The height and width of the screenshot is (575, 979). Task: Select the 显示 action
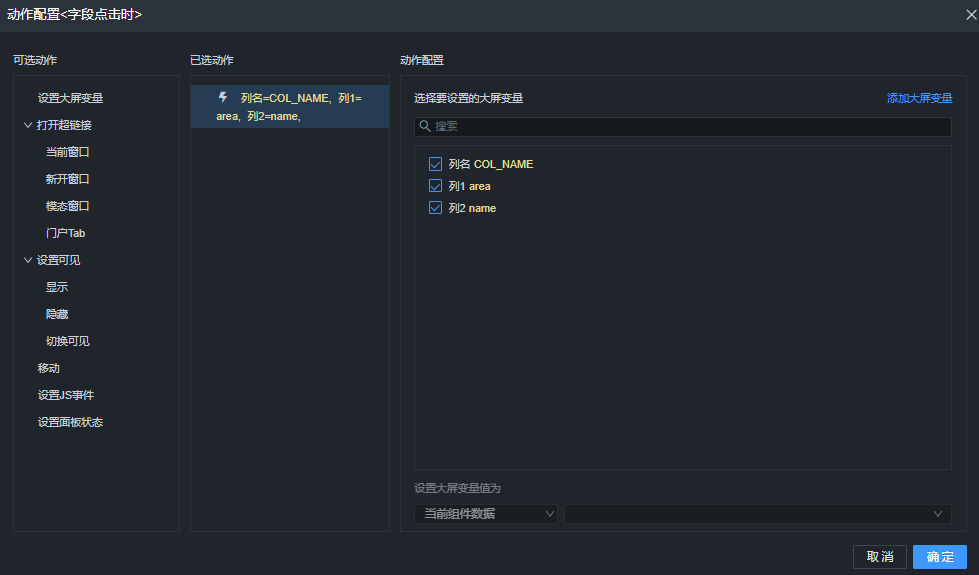tap(57, 287)
